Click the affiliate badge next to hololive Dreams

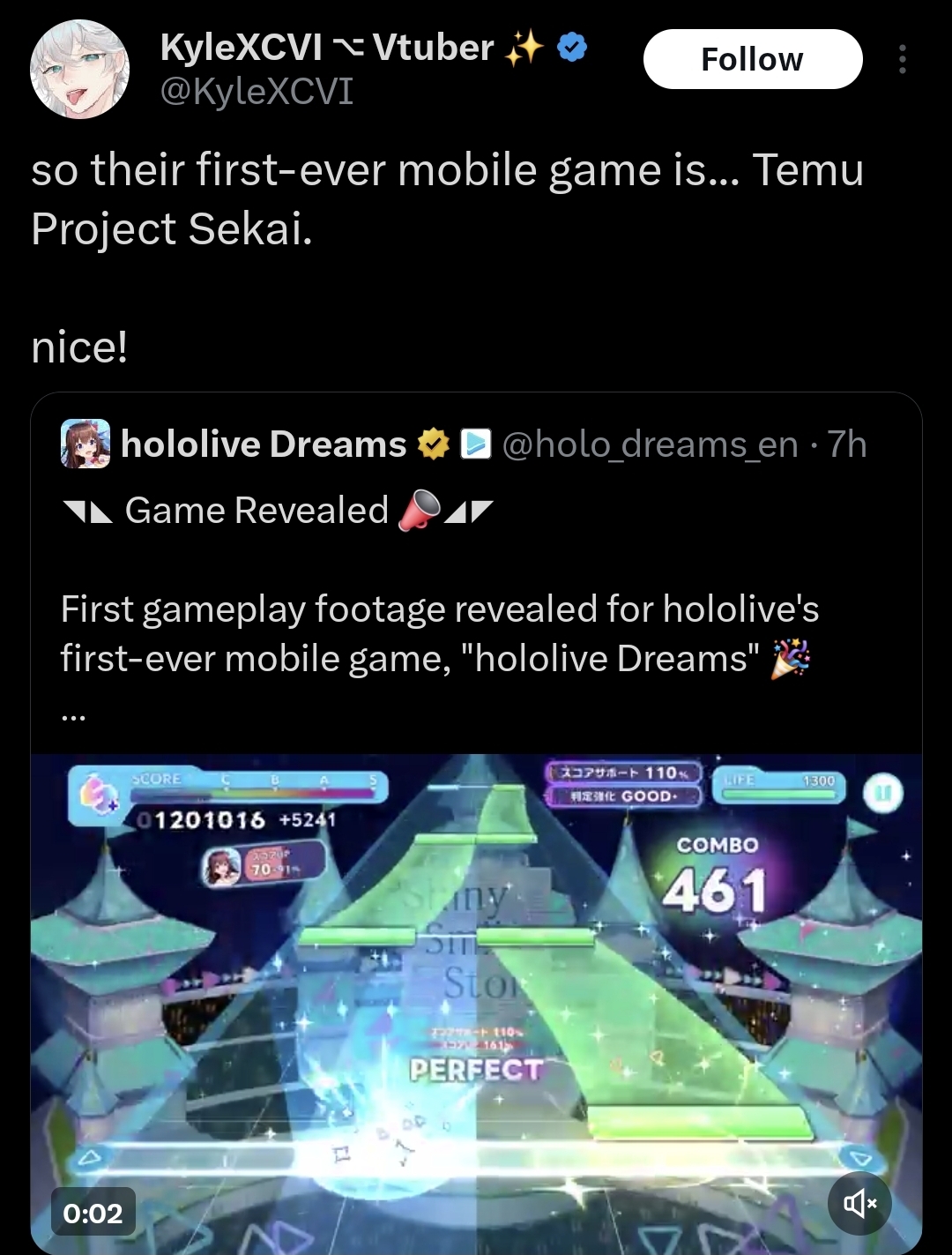476,444
